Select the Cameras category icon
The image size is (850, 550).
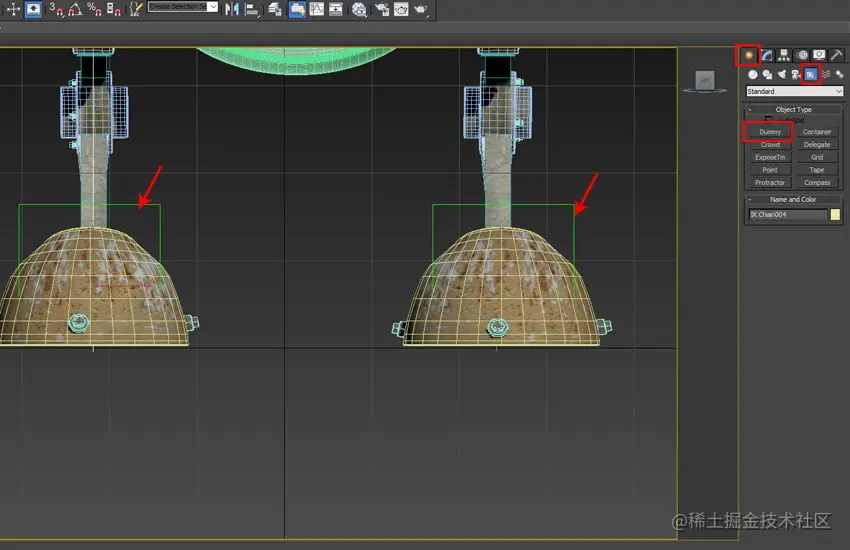pos(795,74)
